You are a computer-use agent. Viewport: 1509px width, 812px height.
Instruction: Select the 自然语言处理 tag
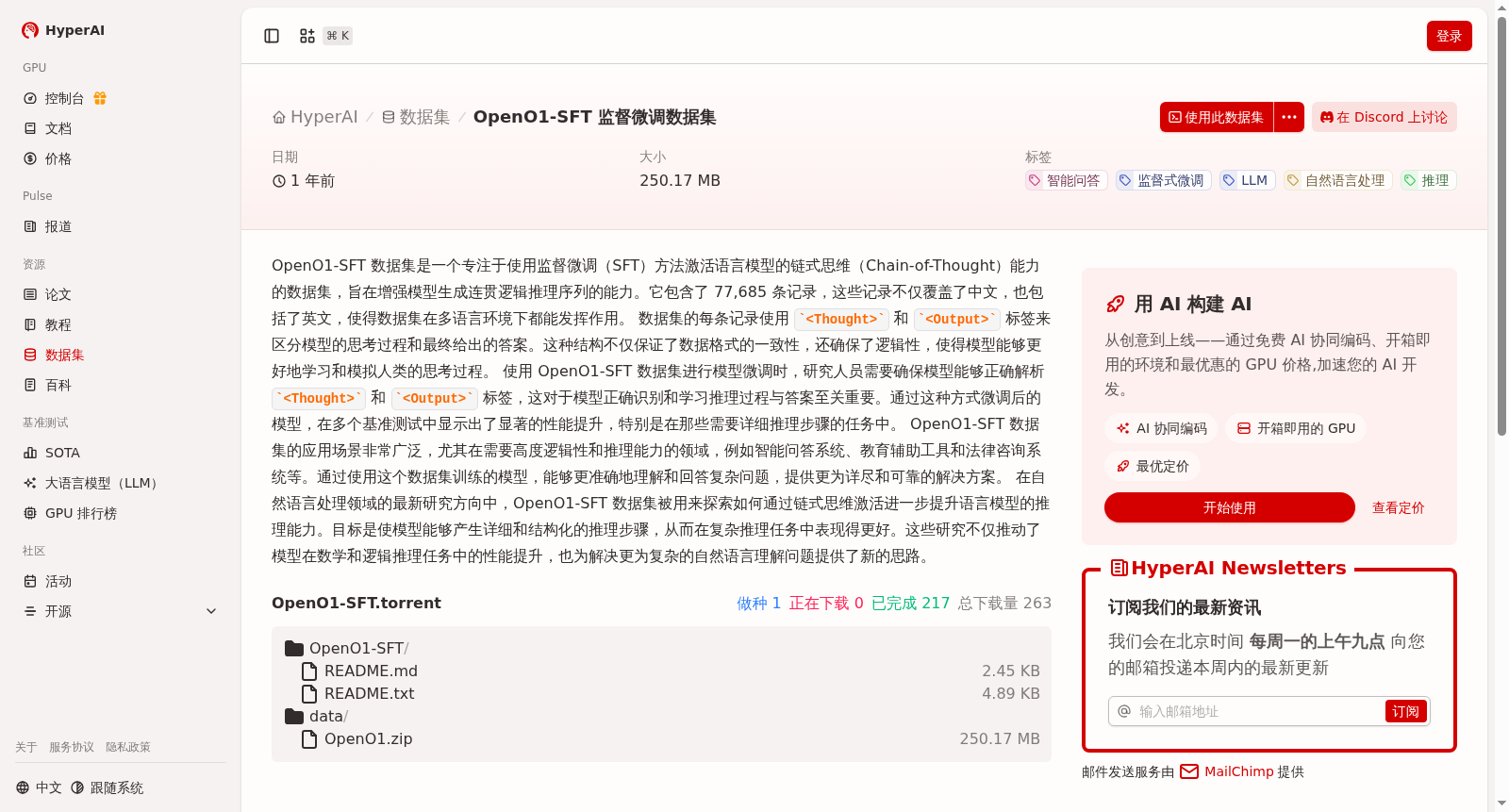1337,180
